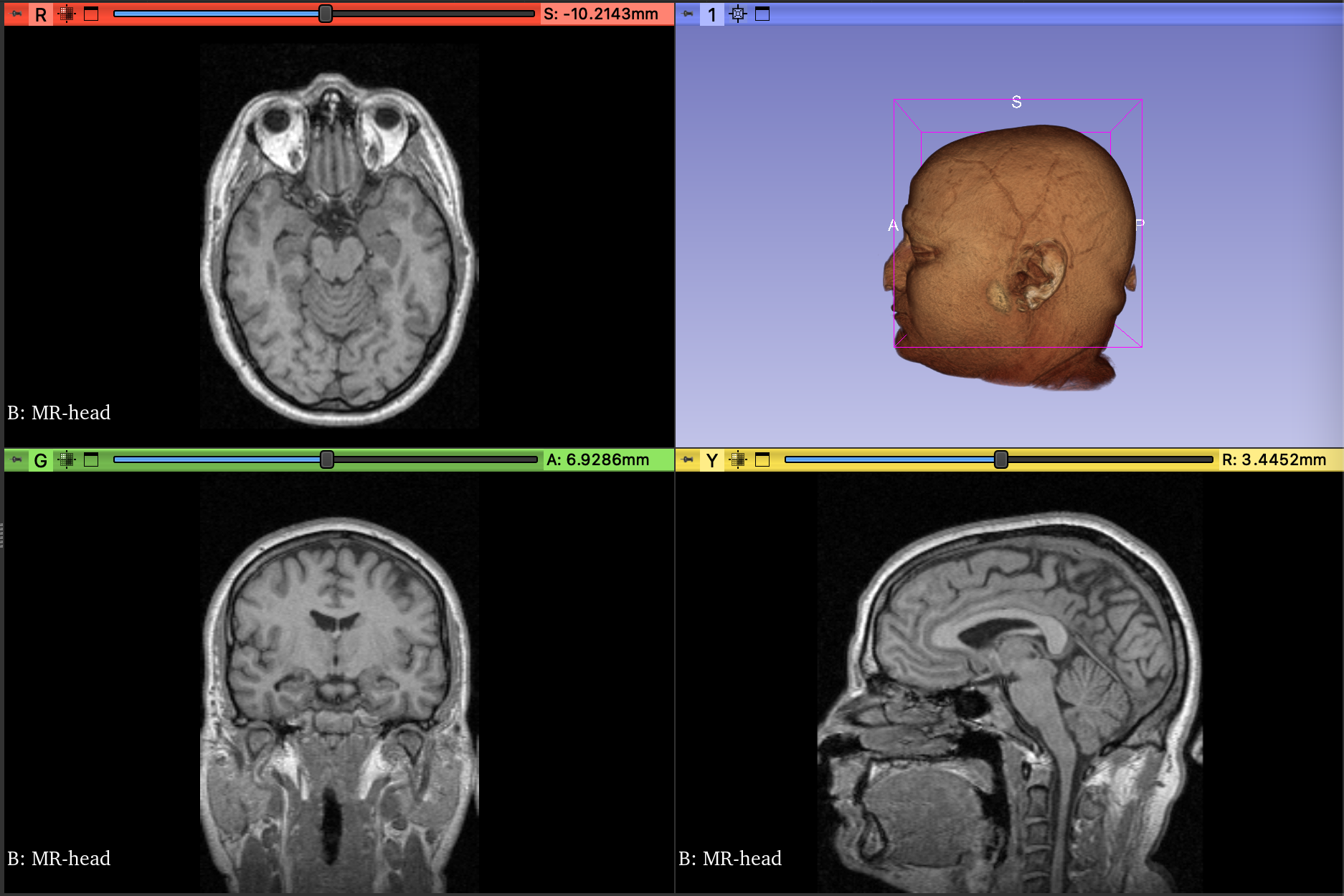Reset field of view in Red slice
1344x896 pixels.
[67, 14]
